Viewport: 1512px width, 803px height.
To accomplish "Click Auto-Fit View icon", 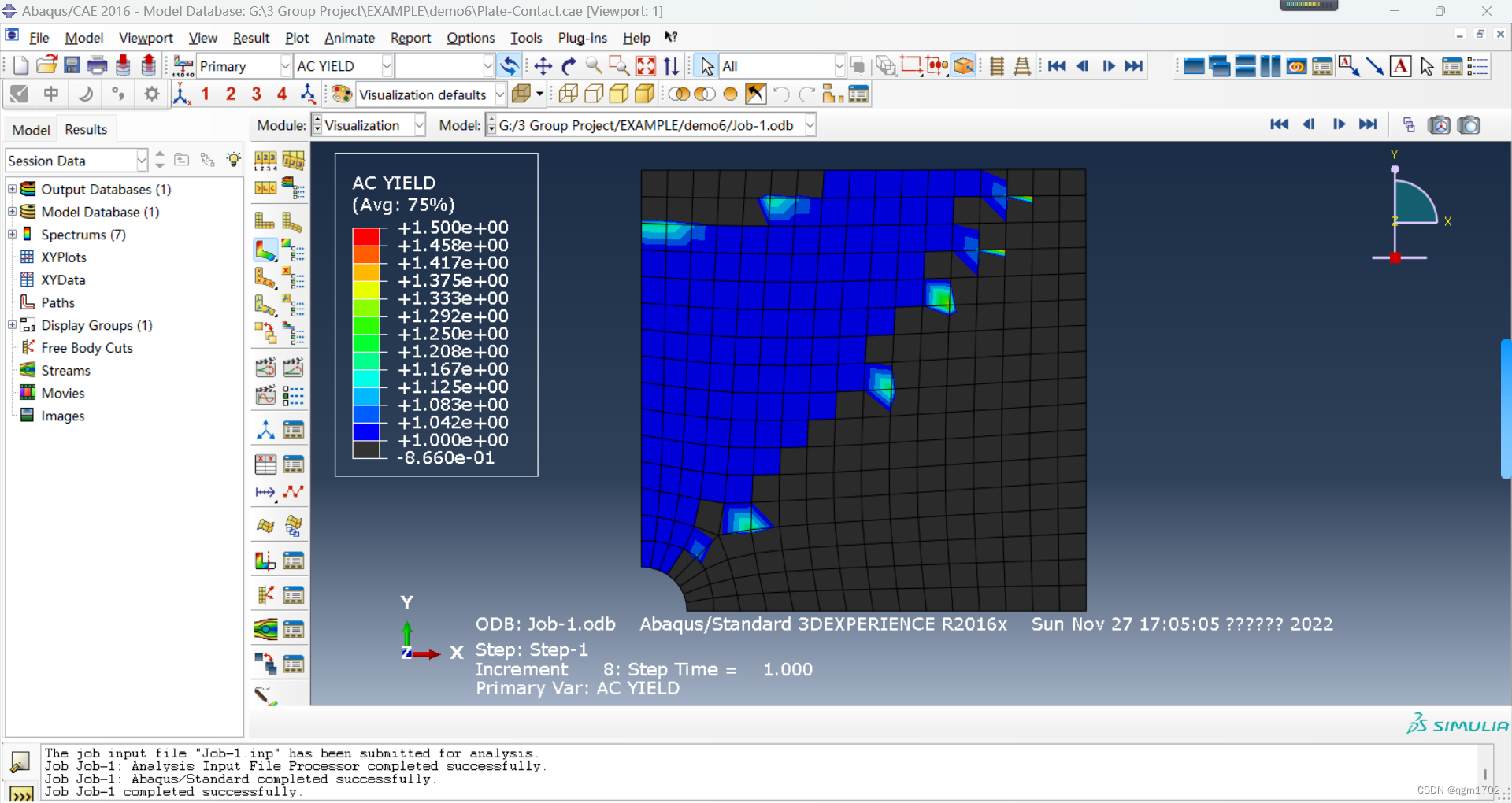I will 645,66.
